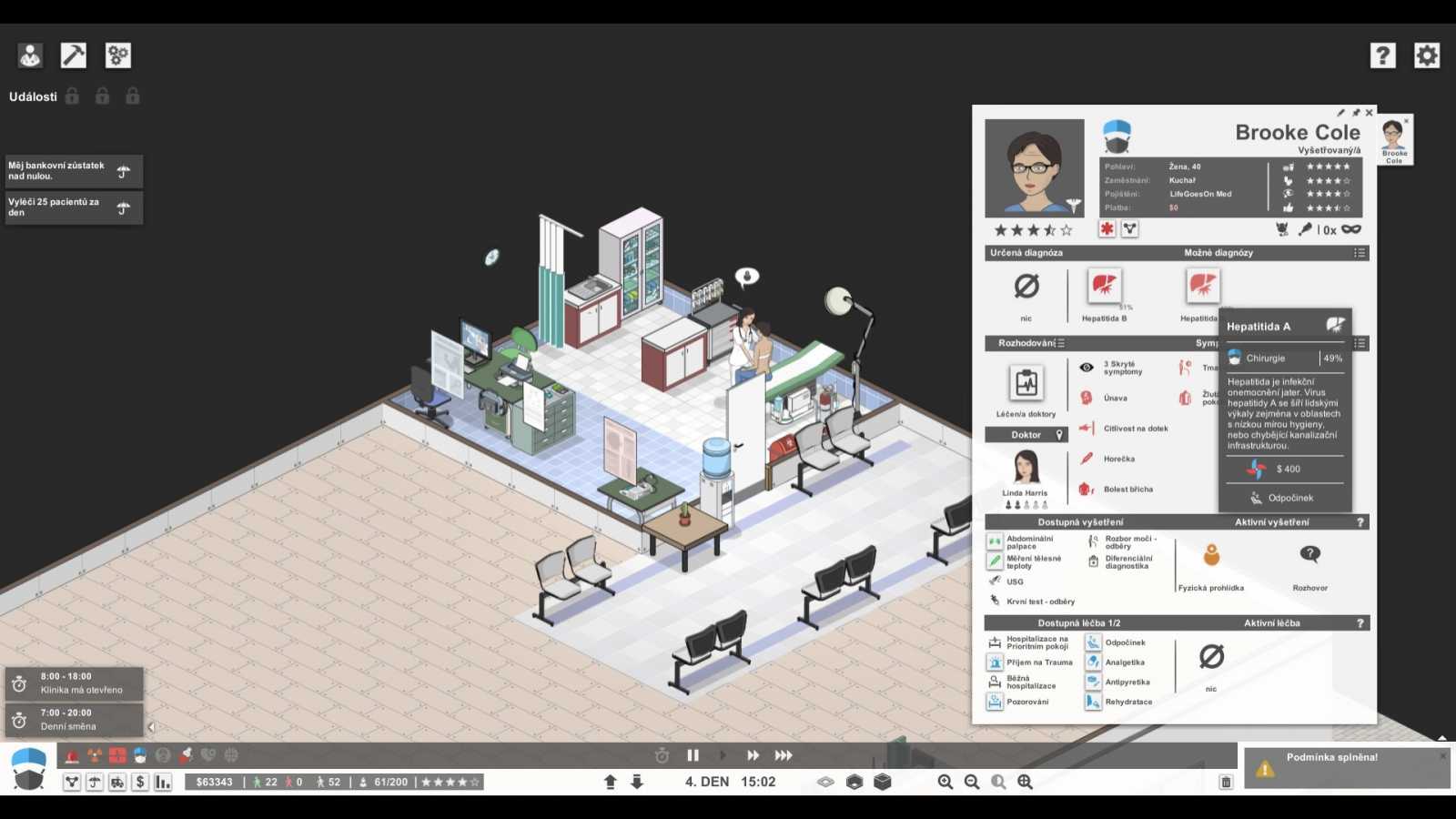Select Rehydratace treatment
Viewport: 1456px width, 819px height.
[1093, 702]
